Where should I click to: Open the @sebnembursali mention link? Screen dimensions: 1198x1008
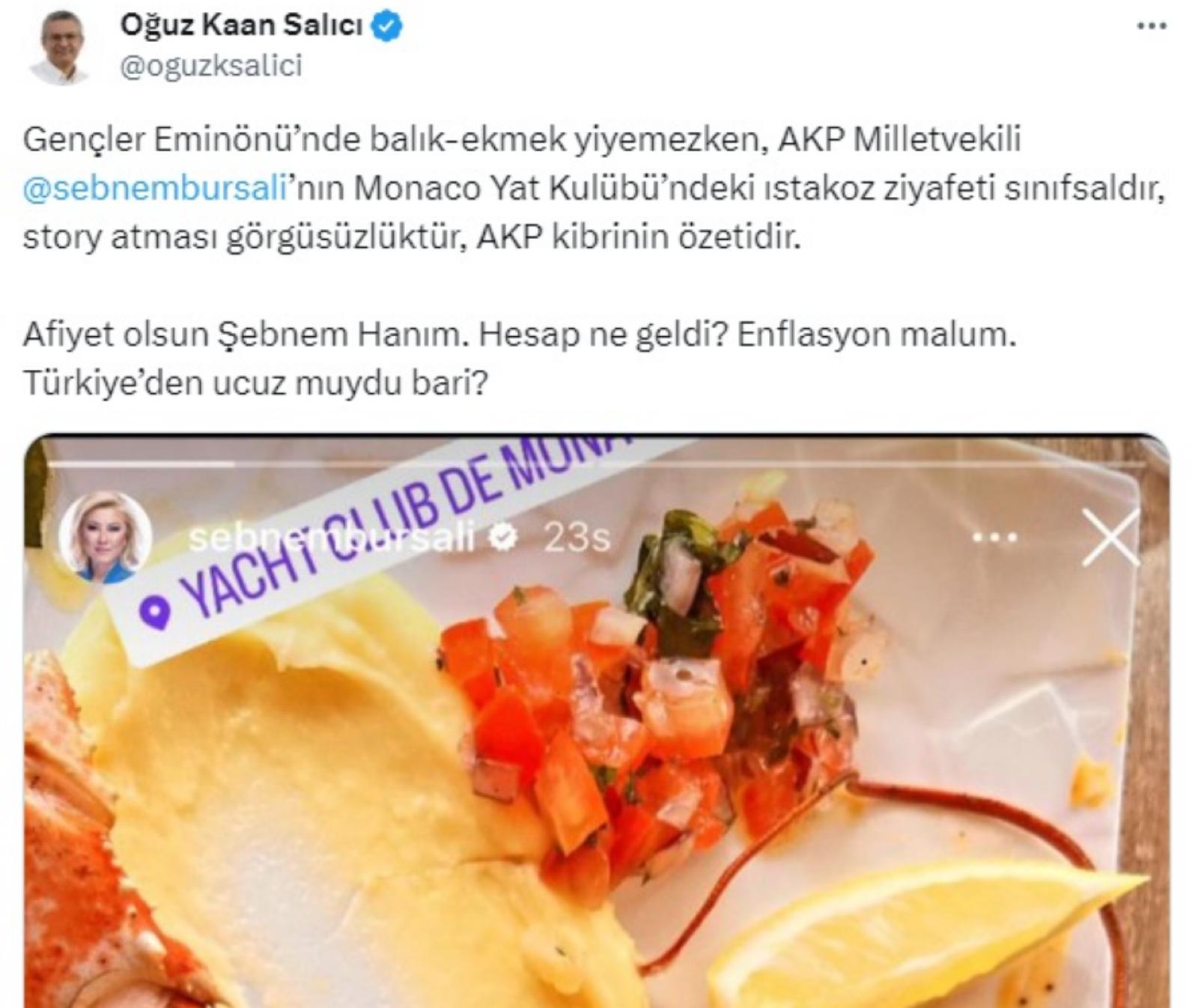point(156,188)
